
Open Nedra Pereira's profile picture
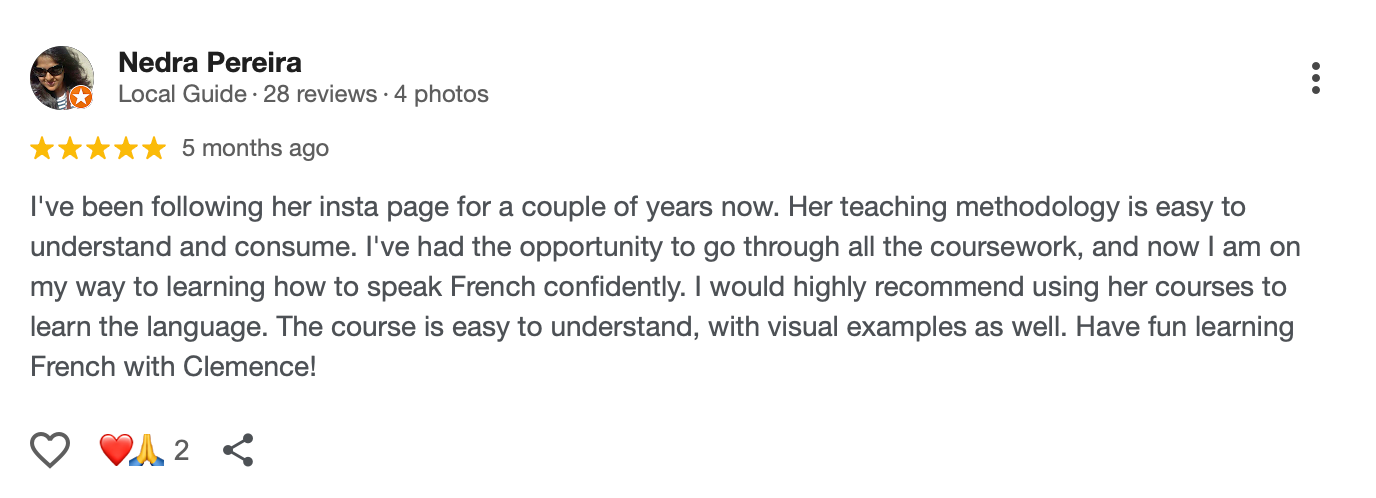point(61,75)
